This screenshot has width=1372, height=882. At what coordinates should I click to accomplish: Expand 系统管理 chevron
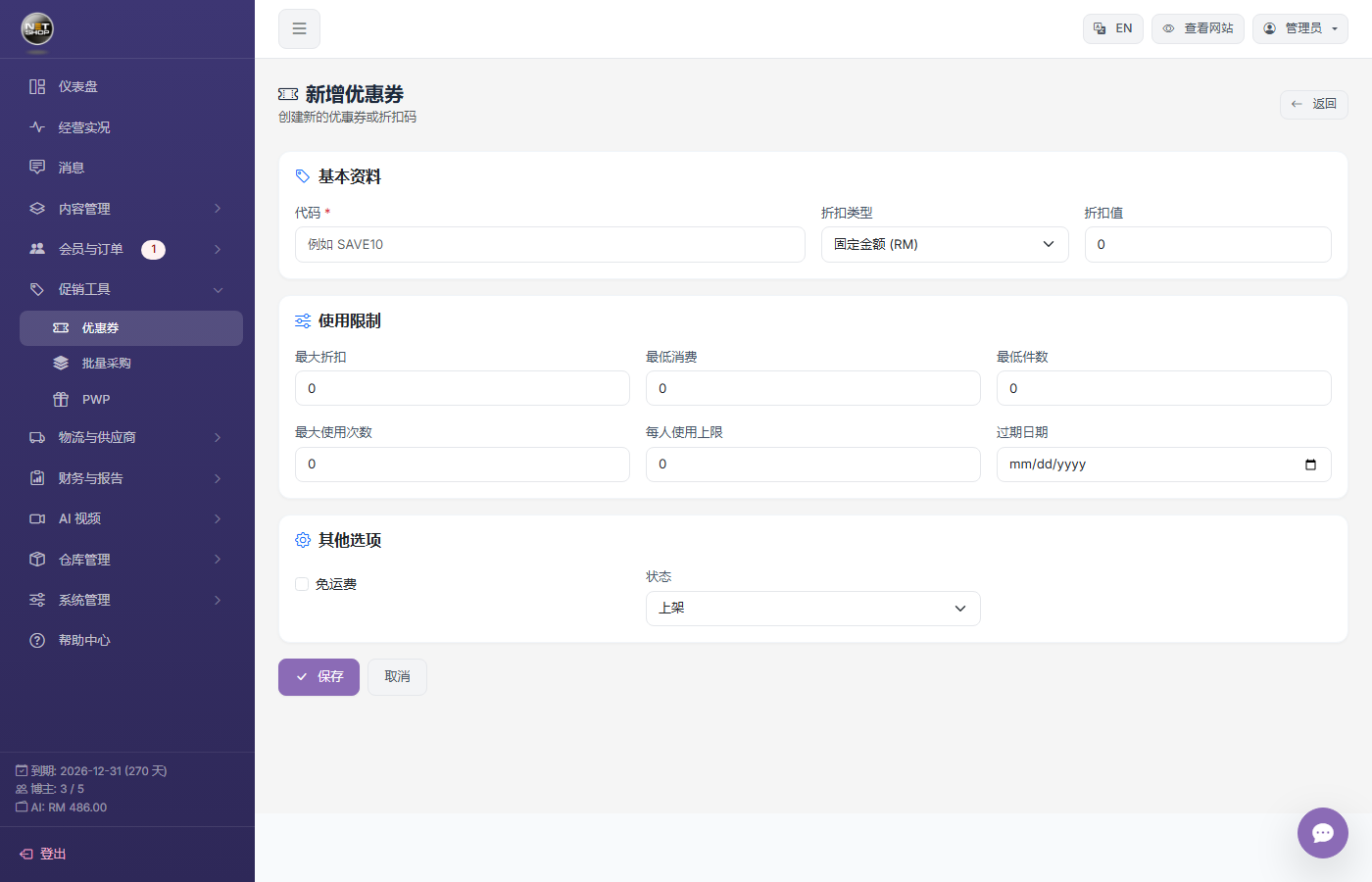tap(218, 600)
